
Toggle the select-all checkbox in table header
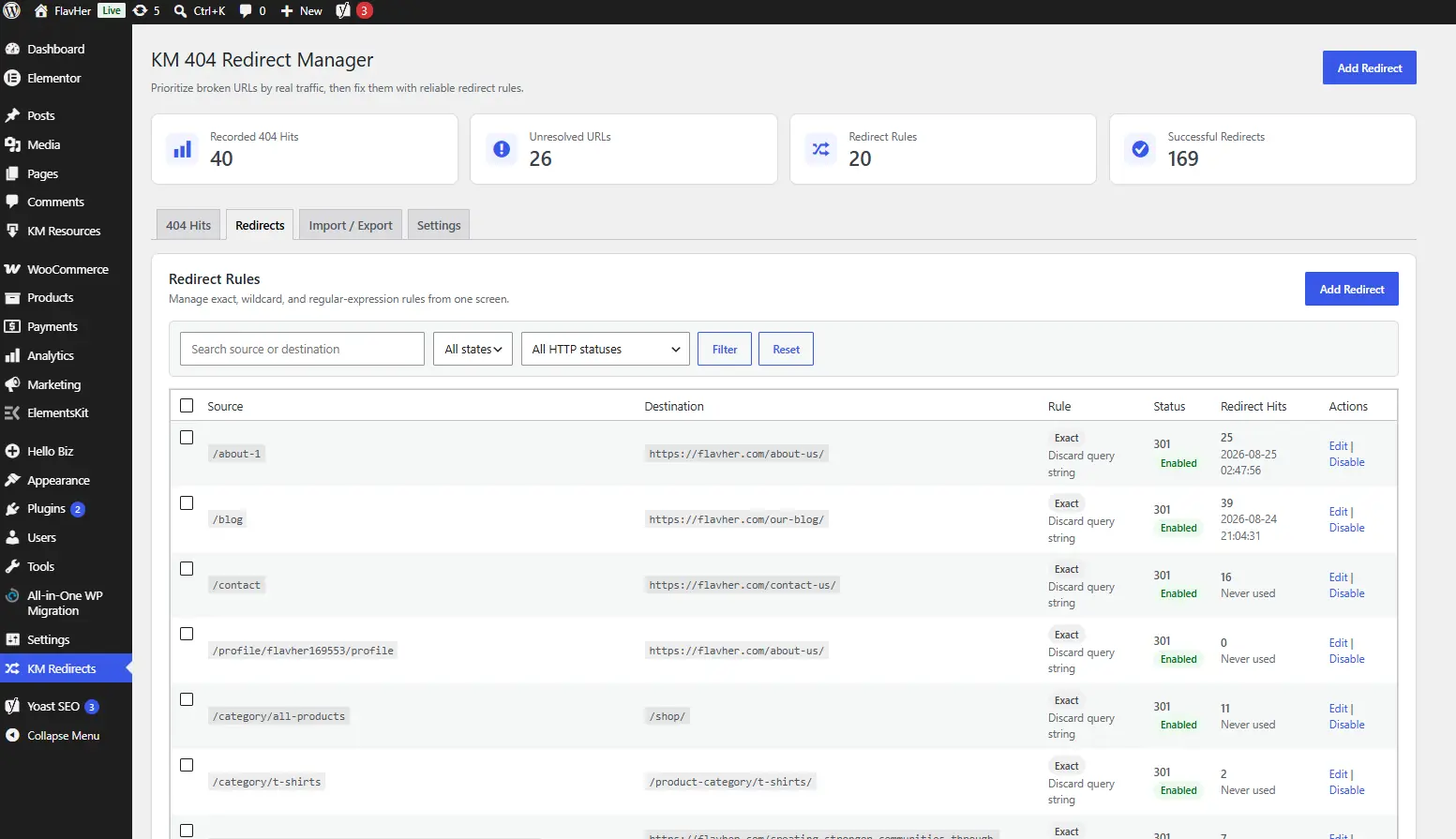[x=187, y=406]
